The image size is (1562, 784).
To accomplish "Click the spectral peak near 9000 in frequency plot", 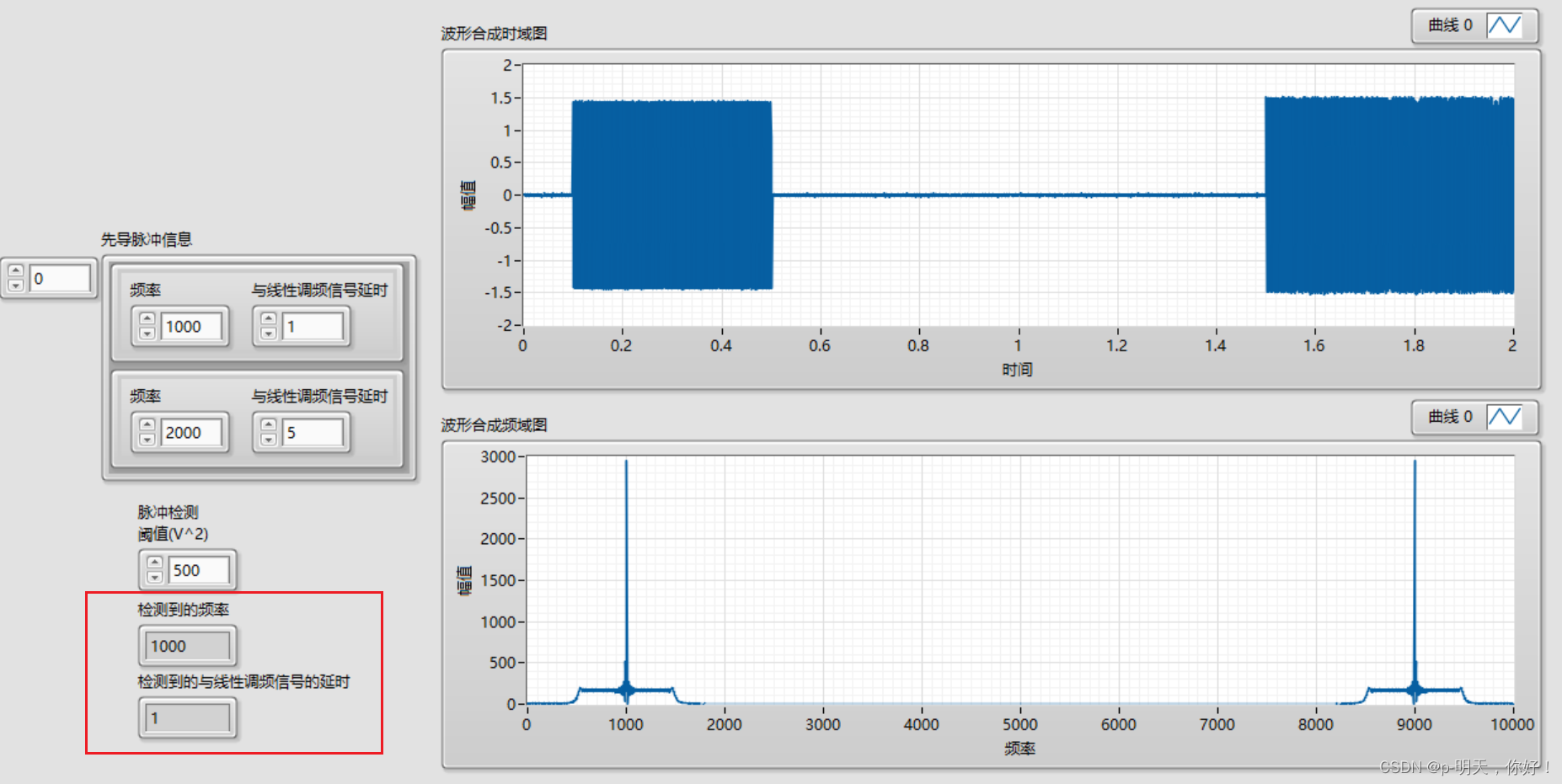I will [x=1415, y=581].
